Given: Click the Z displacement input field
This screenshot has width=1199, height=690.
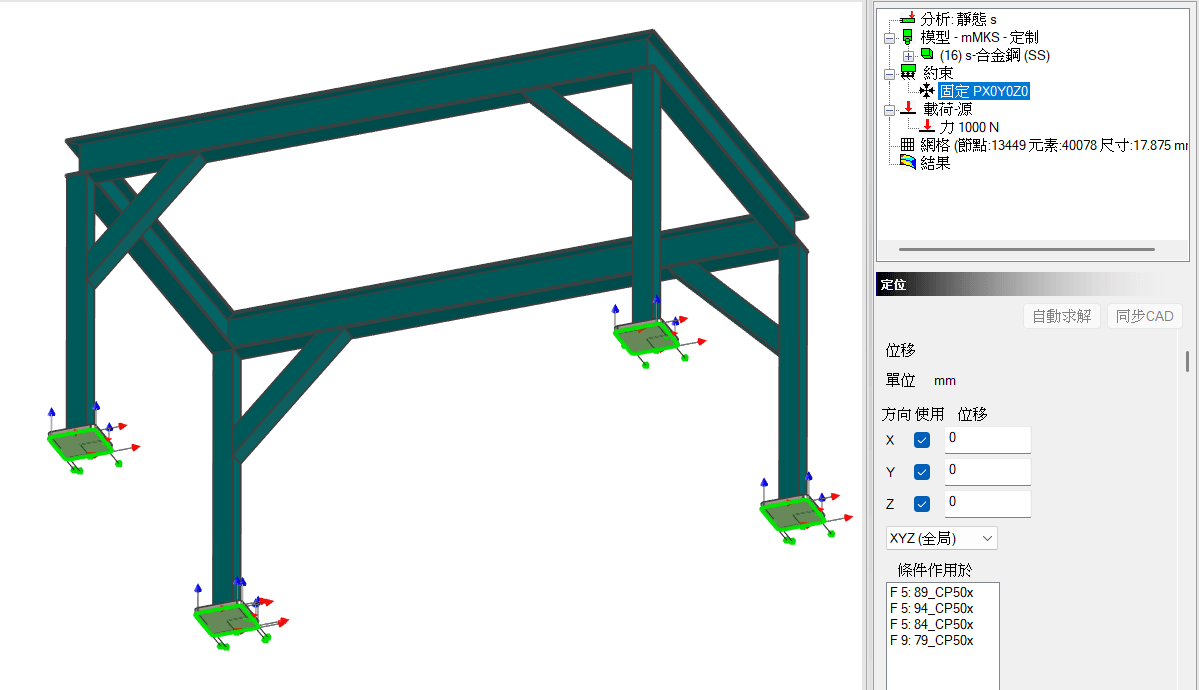Looking at the screenshot, I should [x=988, y=504].
